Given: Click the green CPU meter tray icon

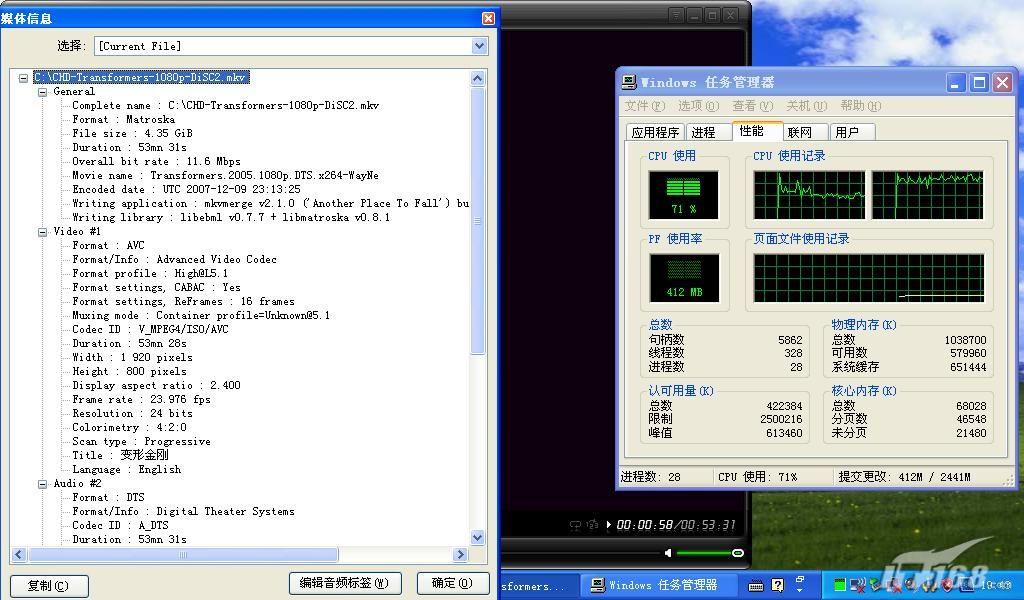Looking at the screenshot, I should point(840,584).
